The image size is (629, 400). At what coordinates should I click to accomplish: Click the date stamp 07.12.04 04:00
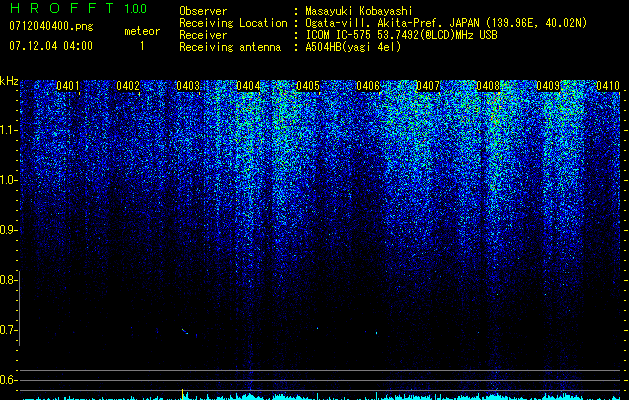51,46
